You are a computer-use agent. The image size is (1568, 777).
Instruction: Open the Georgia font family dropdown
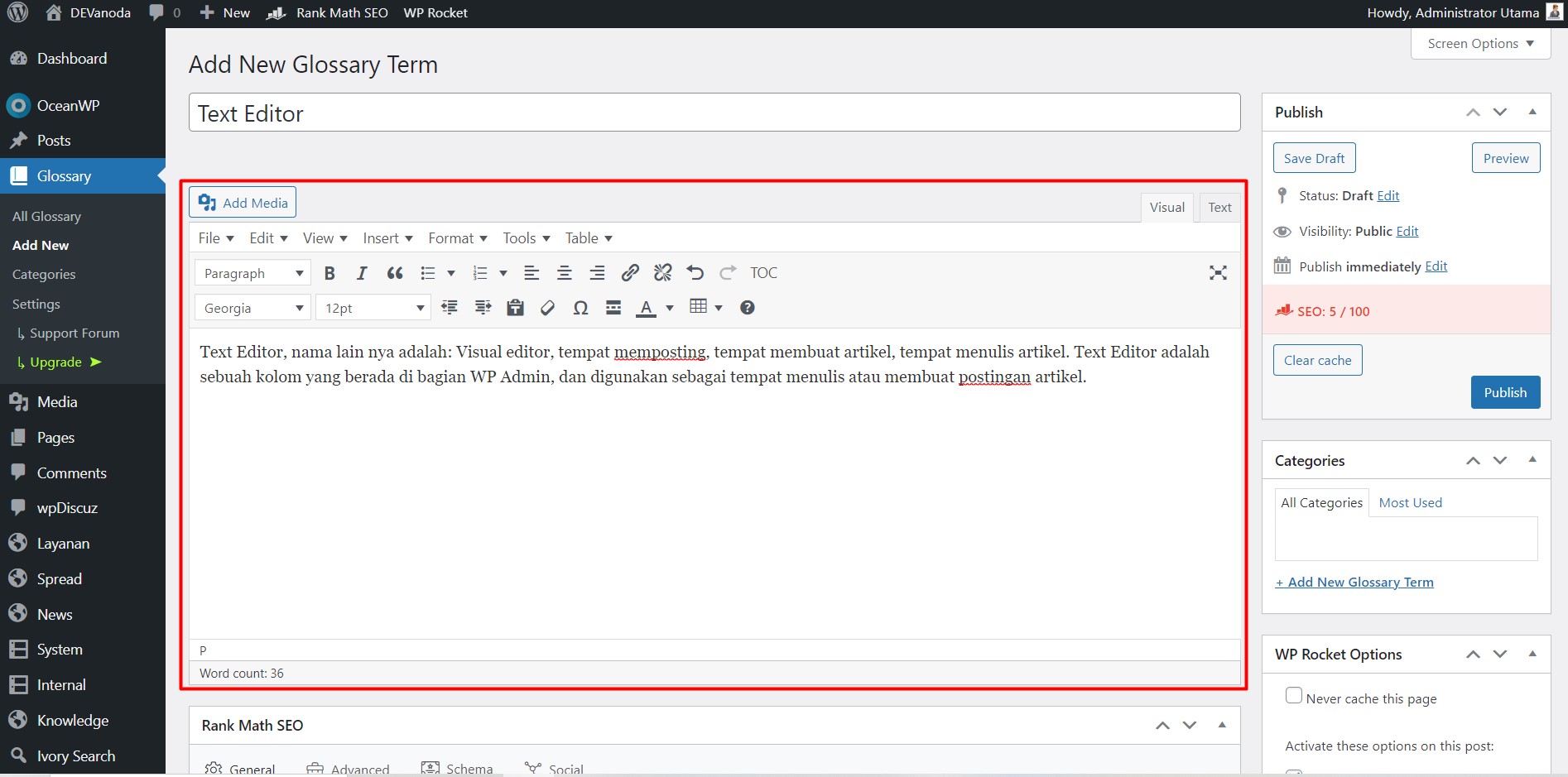coord(253,308)
